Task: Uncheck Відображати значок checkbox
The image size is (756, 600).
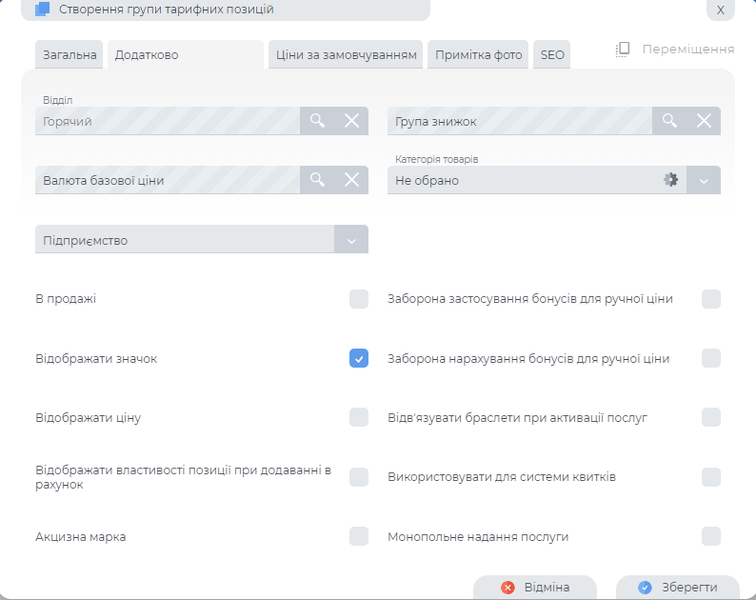Action: 359,358
